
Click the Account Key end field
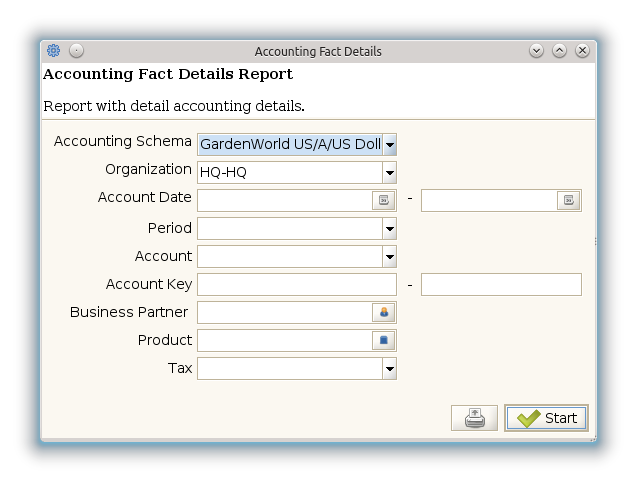click(500, 285)
